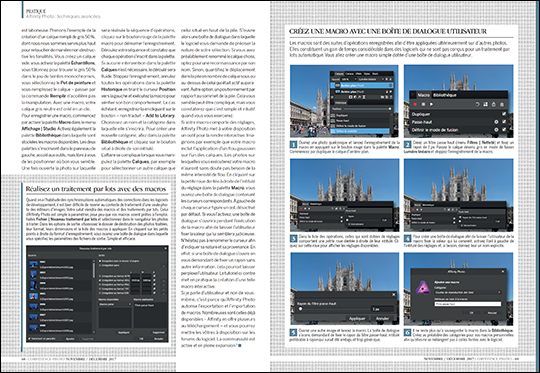
Task: Click Ajouter button in batch dialog
Action: (70, 339)
